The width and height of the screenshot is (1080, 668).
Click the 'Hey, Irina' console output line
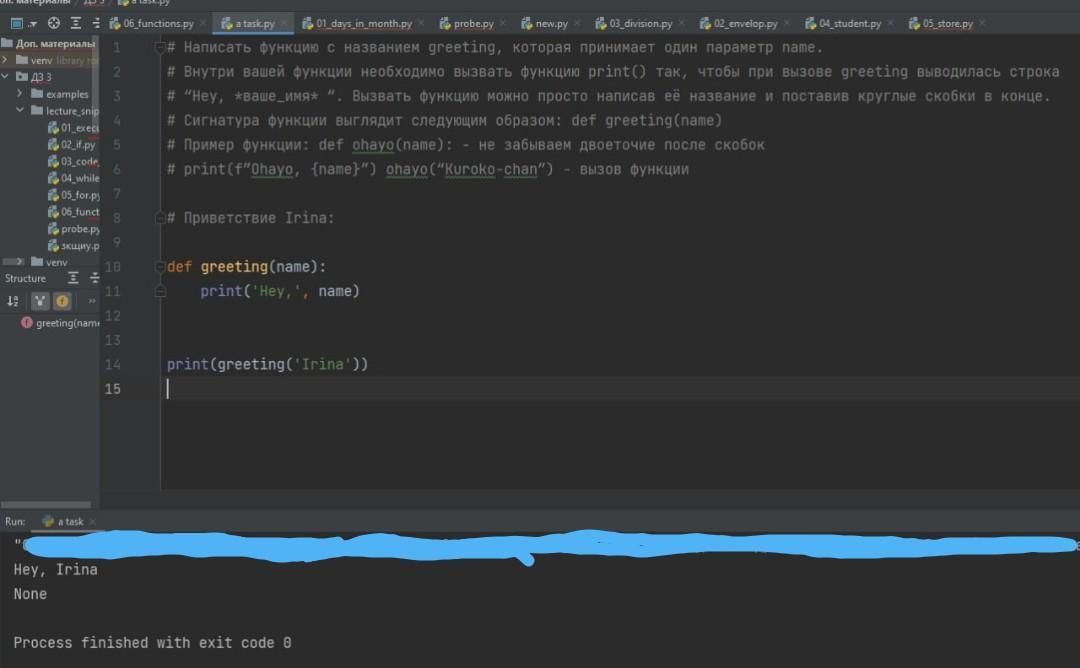(55, 570)
